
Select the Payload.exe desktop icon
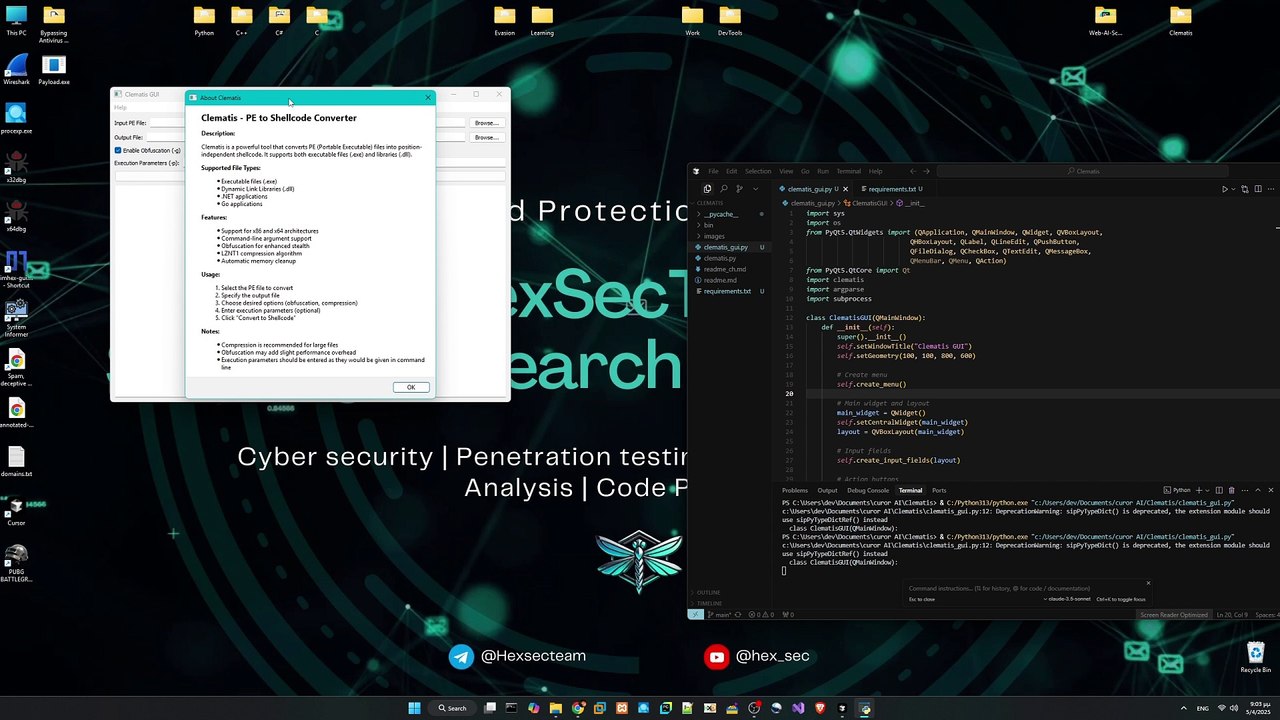[x=54, y=69]
